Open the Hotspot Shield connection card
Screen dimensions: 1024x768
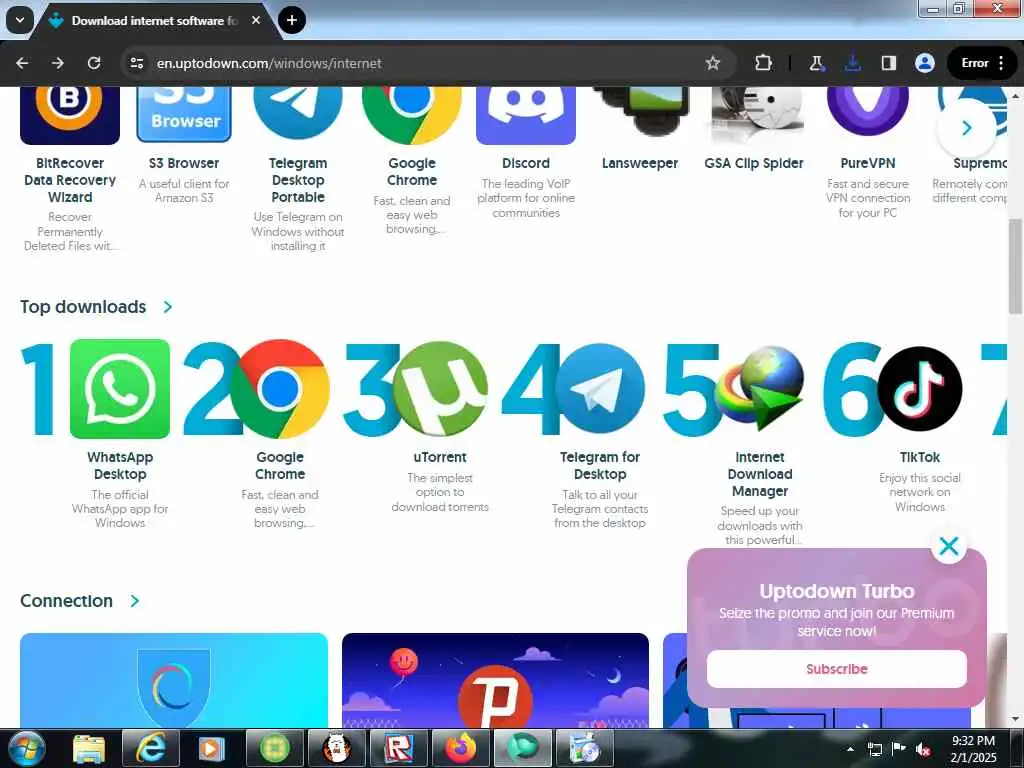(x=174, y=680)
